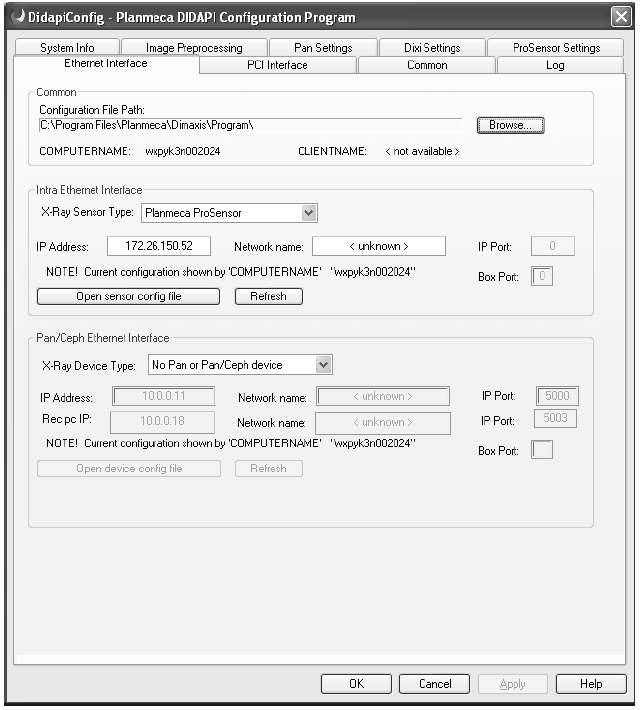The height and width of the screenshot is (710, 640).
Task: Click Open device config file button
Action: click(x=129, y=469)
